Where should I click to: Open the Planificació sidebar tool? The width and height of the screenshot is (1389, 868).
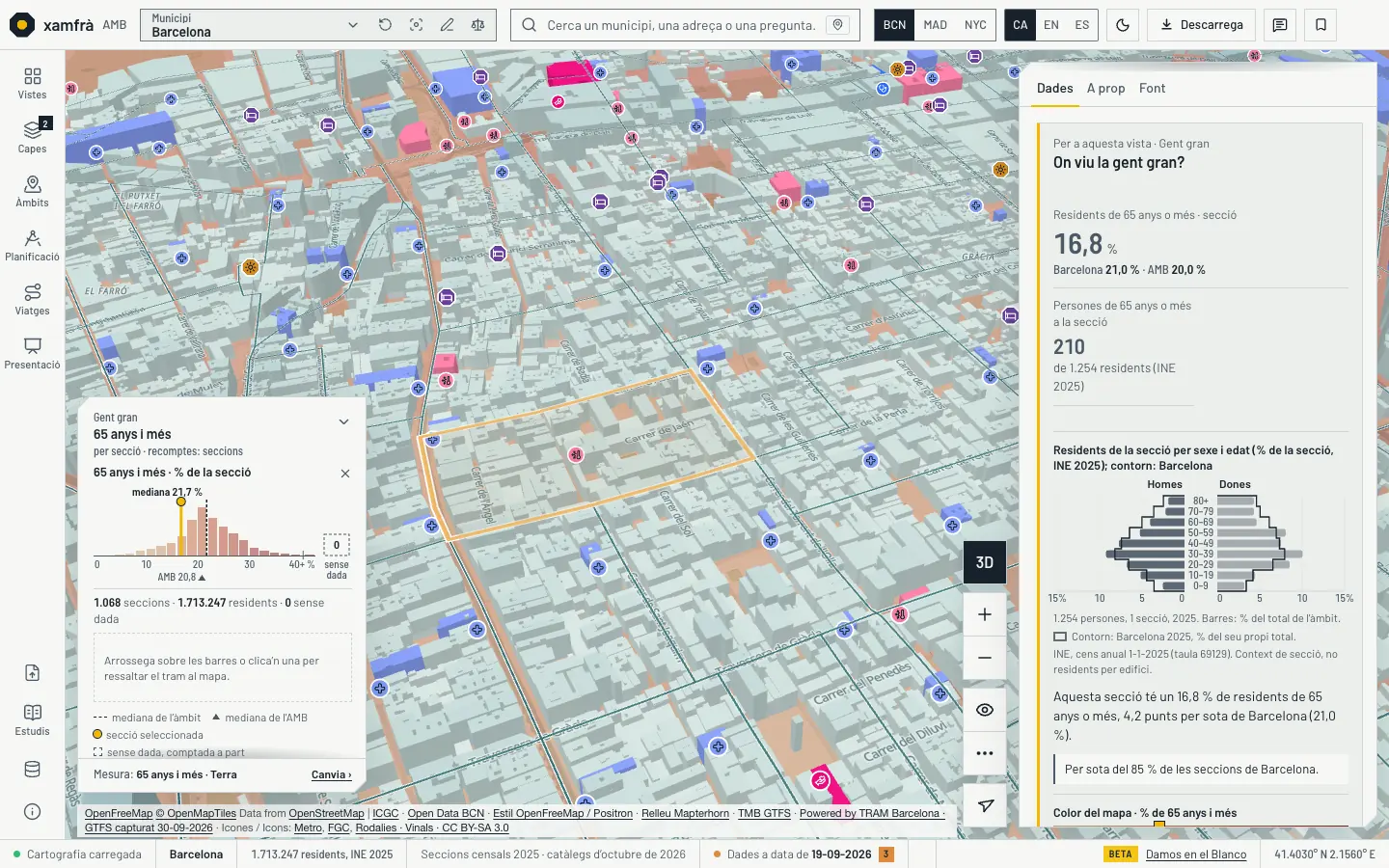click(x=32, y=245)
